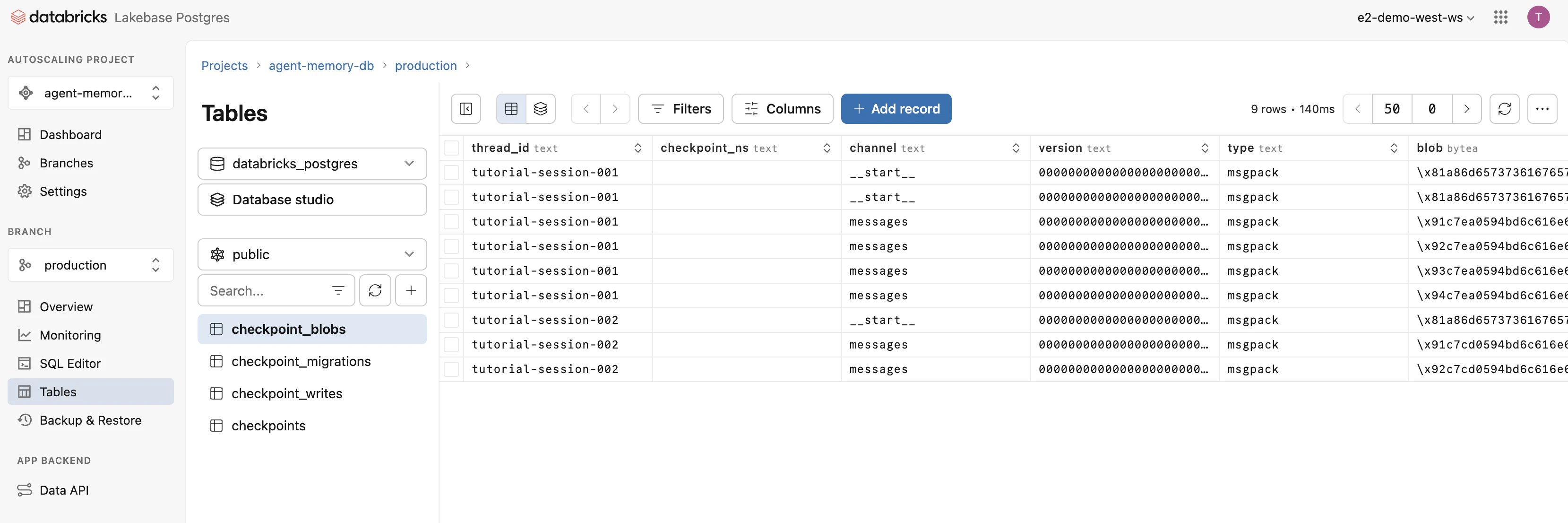Select the checkpoint_writes table
Screen dimensions: 1568x523
point(312,393)
